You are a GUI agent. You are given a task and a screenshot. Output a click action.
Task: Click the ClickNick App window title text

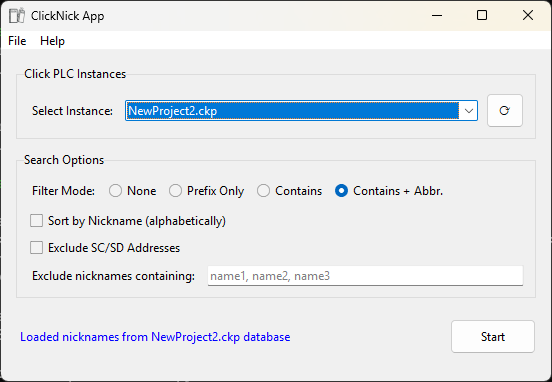(68, 16)
